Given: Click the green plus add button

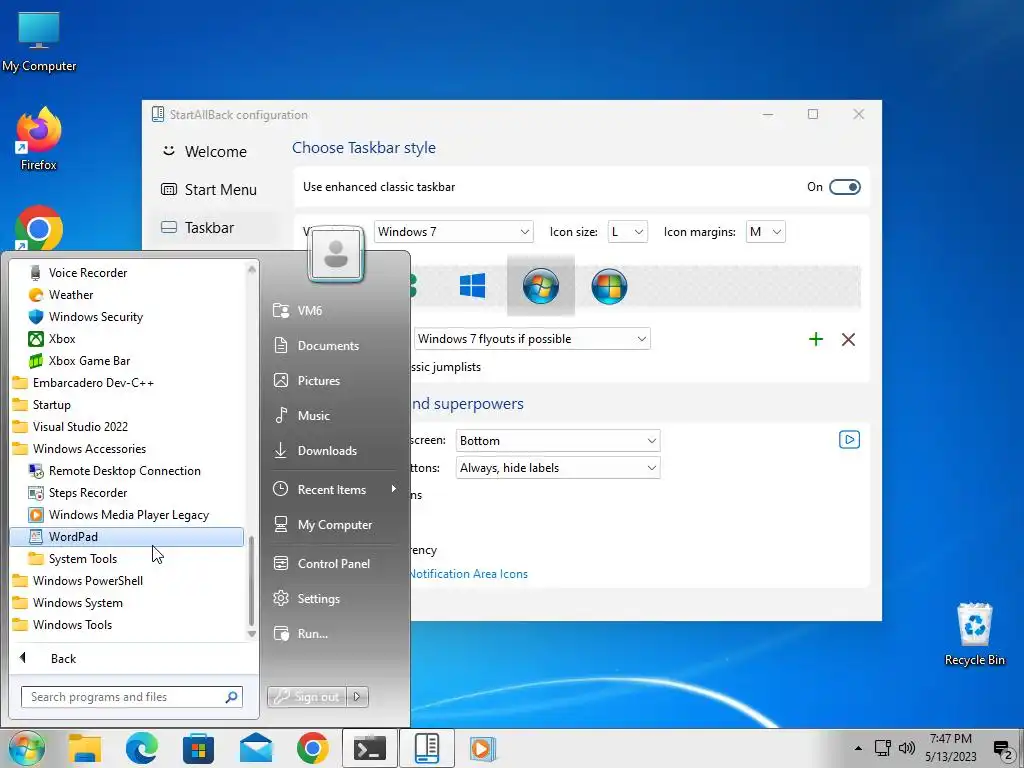Looking at the screenshot, I should (x=816, y=339).
